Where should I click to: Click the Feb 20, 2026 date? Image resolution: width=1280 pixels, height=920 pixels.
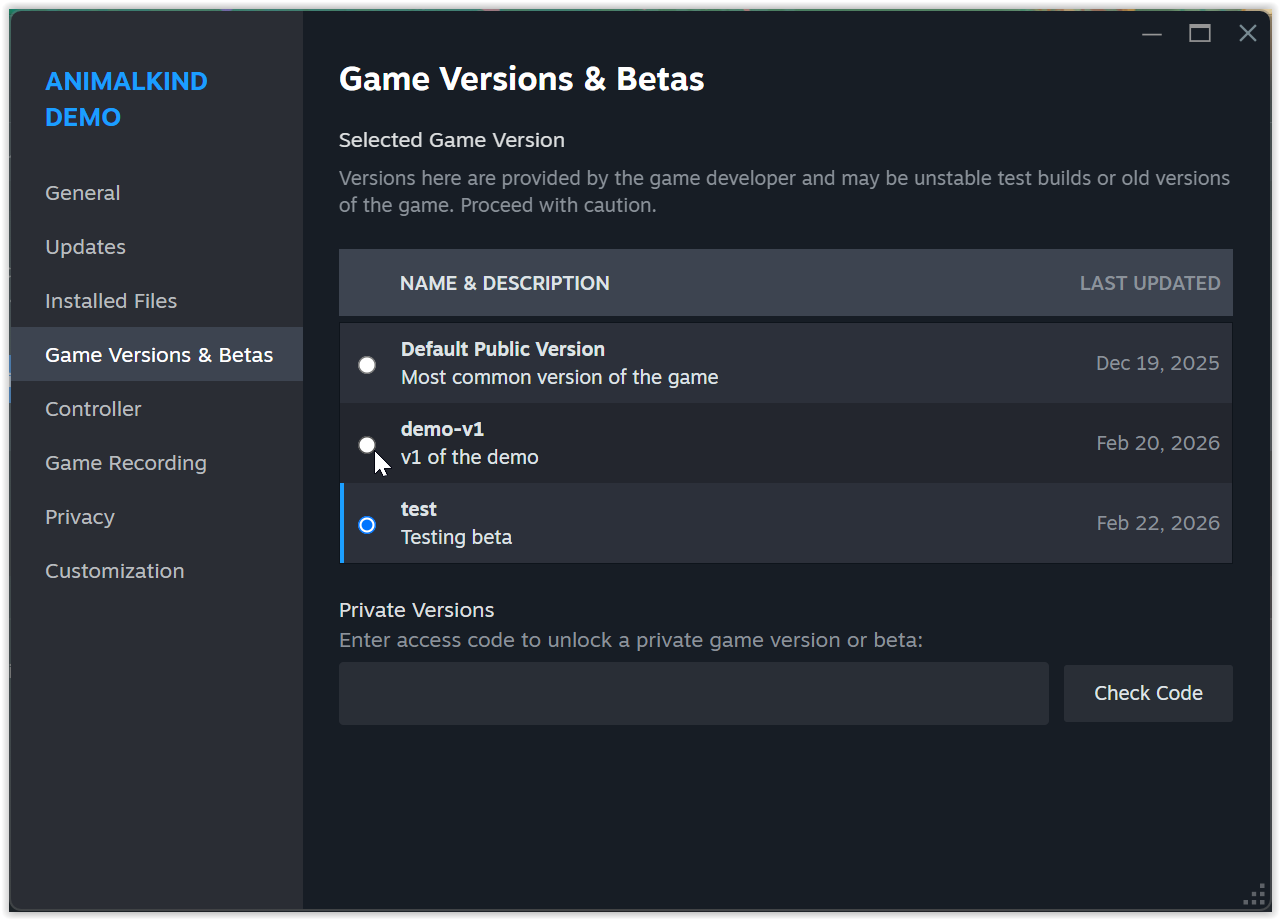click(x=1158, y=443)
